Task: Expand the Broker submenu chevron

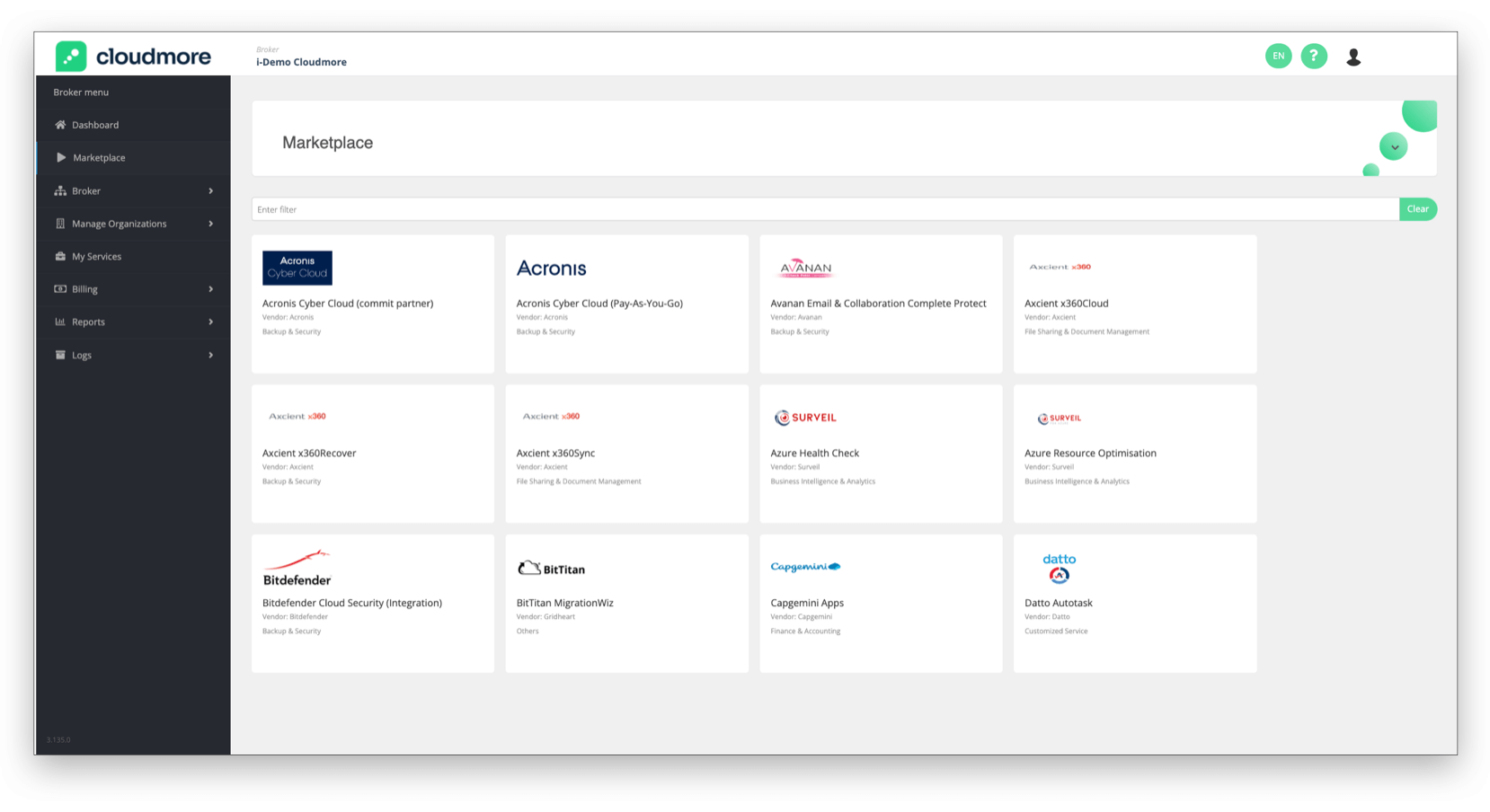Action: [x=211, y=190]
